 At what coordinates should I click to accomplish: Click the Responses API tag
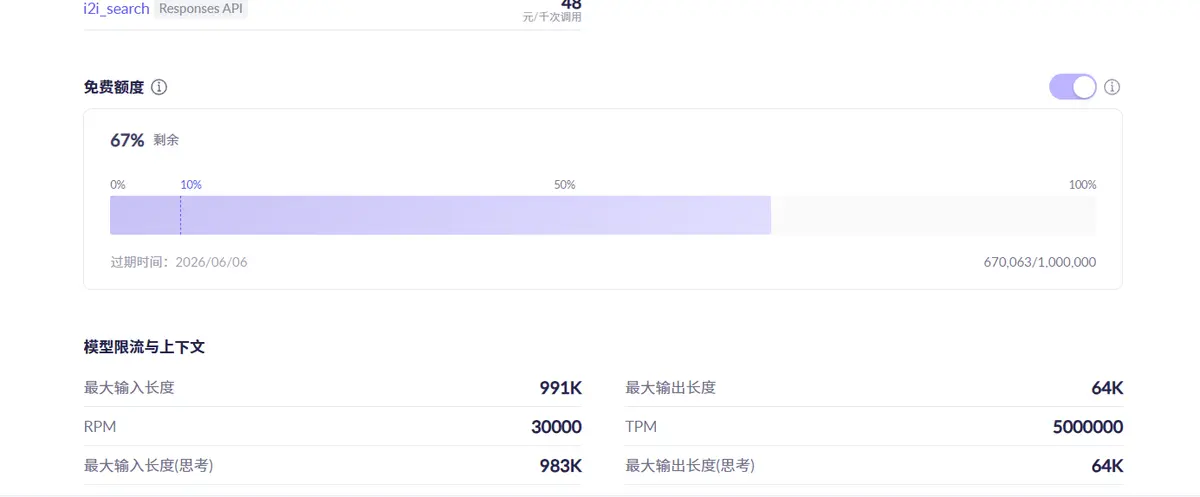202,8
